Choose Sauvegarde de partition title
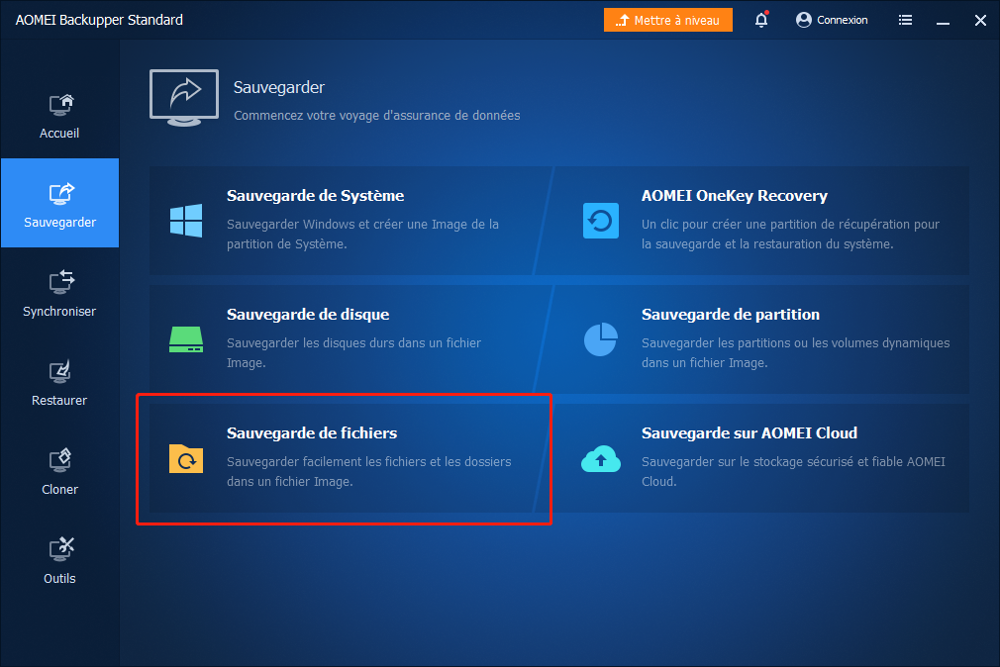The width and height of the screenshot is (1000, 667). pyautogui.click(x=730, y=314)
